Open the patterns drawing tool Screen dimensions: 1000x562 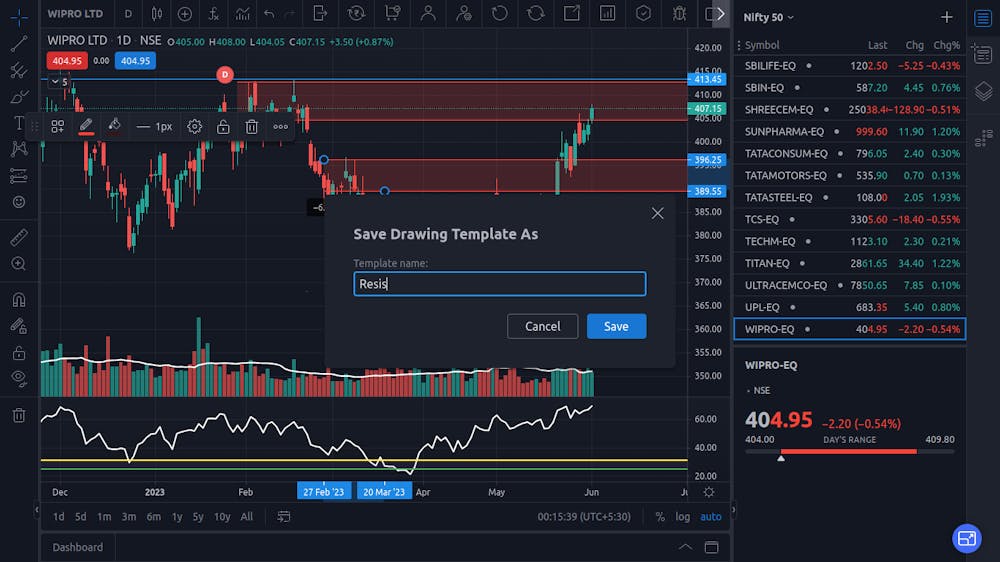pyautogui.click(x=18, y=149)
